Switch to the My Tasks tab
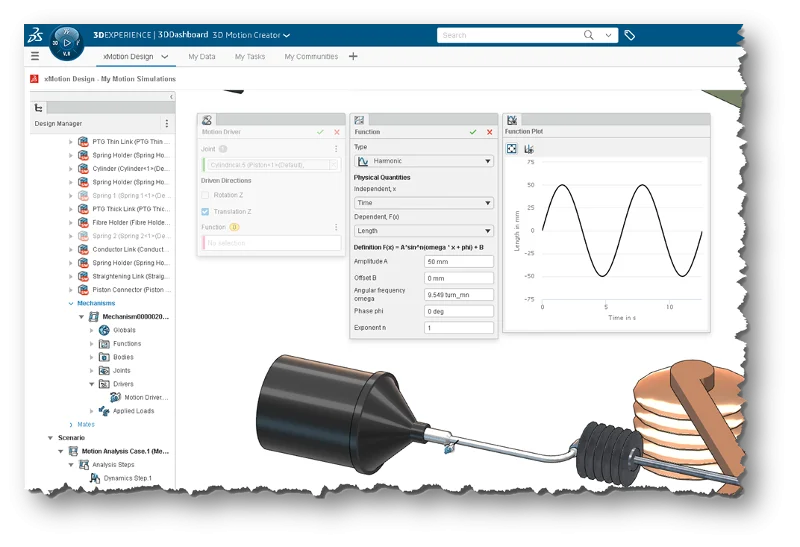800x547 pixels. coord(250,57)
